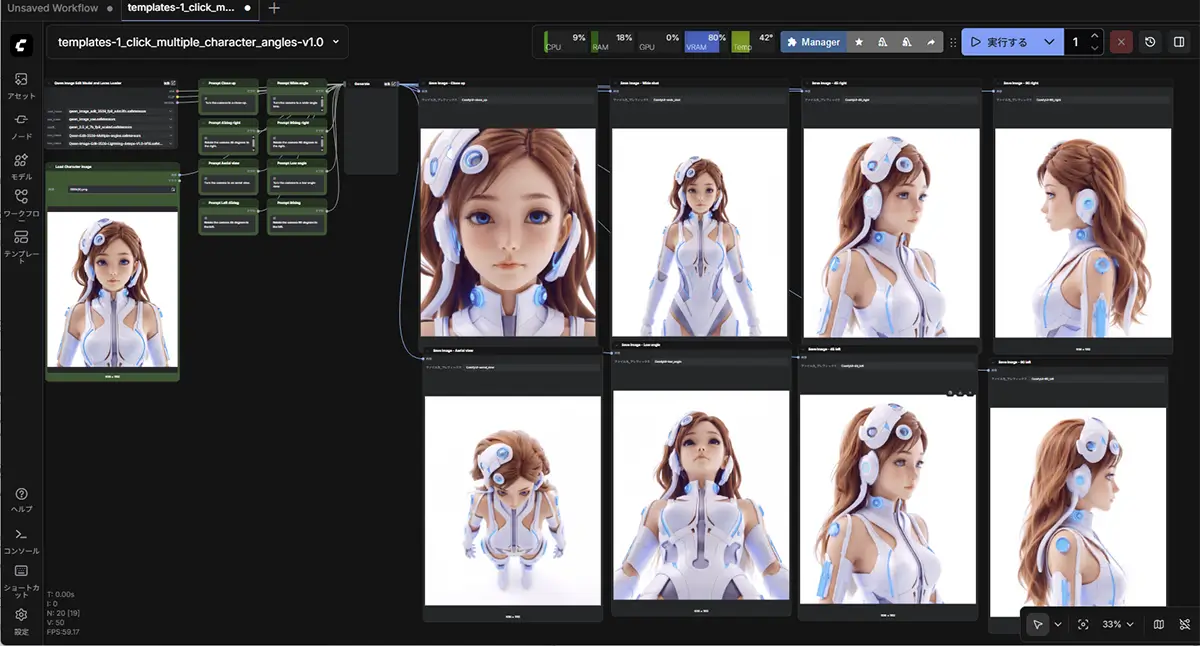The image size is (1200, 646).
Task: Toggle the side panel with the top-right icon
Action: click(x=1180, y=42)
